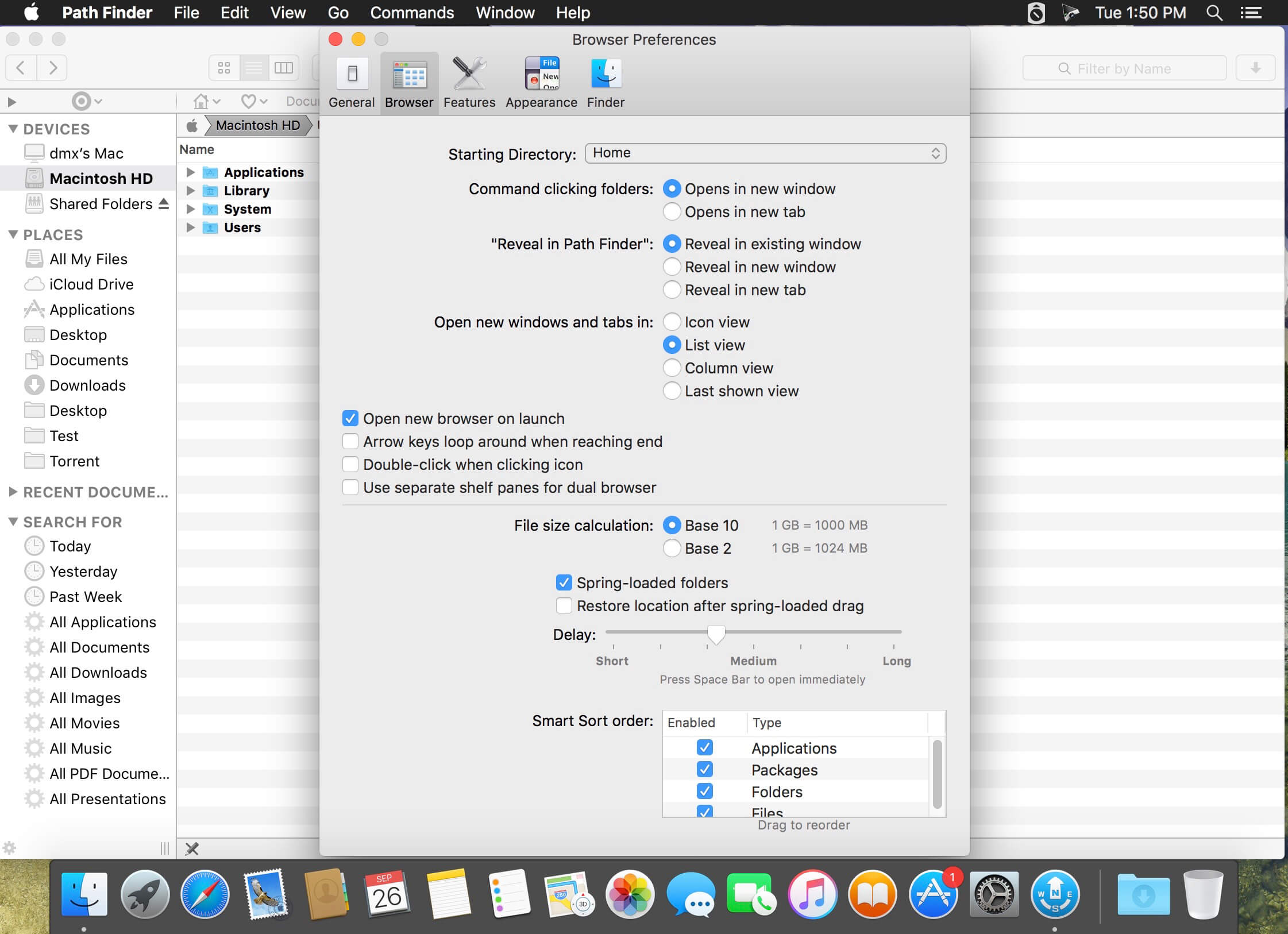The width and height of the screenshot is (1288, 934).
Task: Choose Last shown view option
Action: coord(672,391)
